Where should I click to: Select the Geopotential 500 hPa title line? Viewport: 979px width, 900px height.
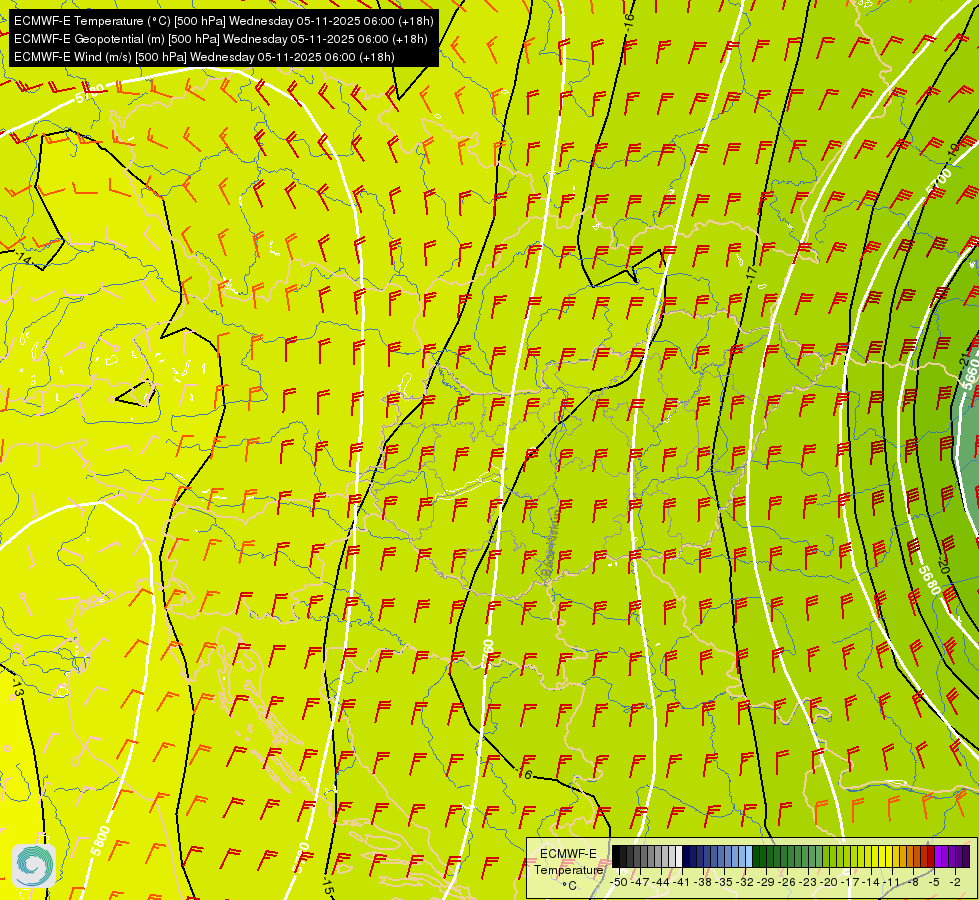(220, 39)
